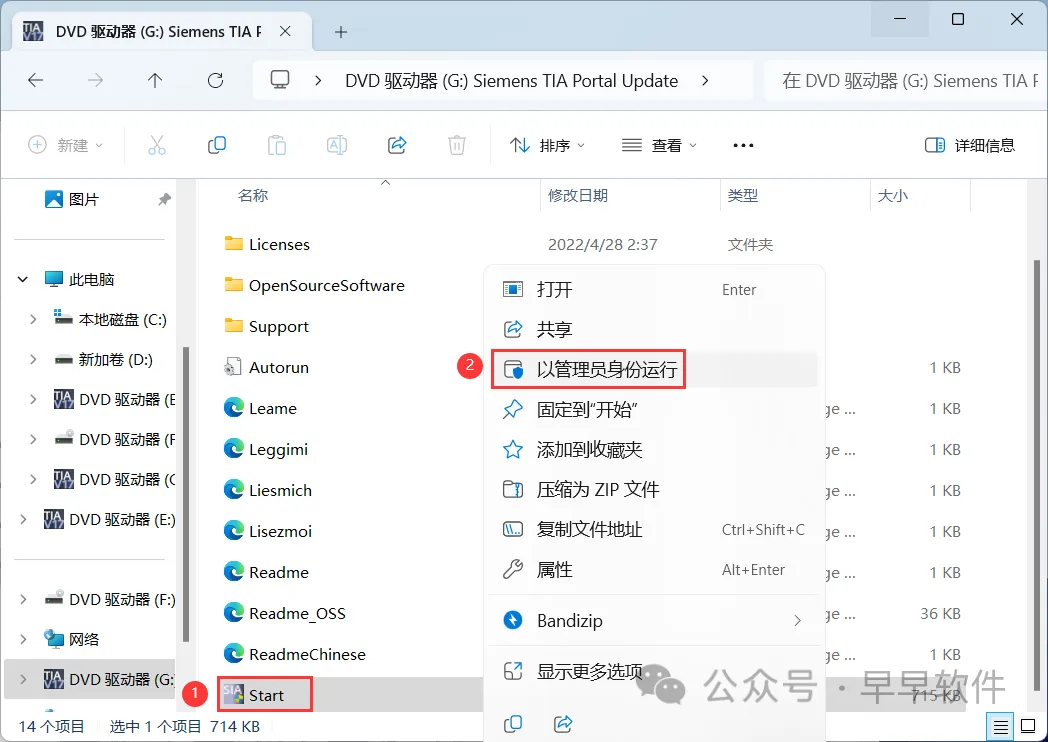The height and width of the screenshot is (742, 1048).
Task: Select the OpenSourceSoftware folder
Action: [327, 285]
